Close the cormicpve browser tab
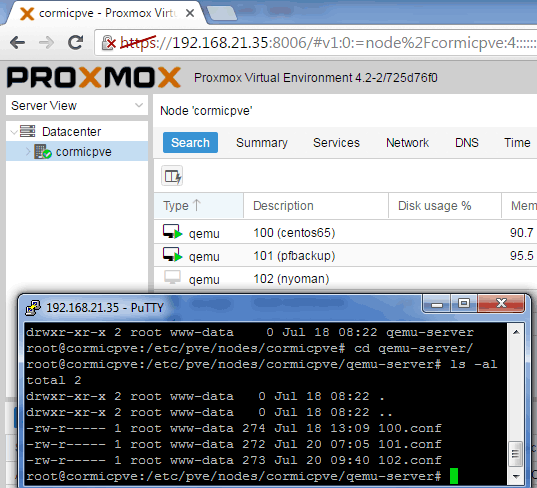 (190, 13)
